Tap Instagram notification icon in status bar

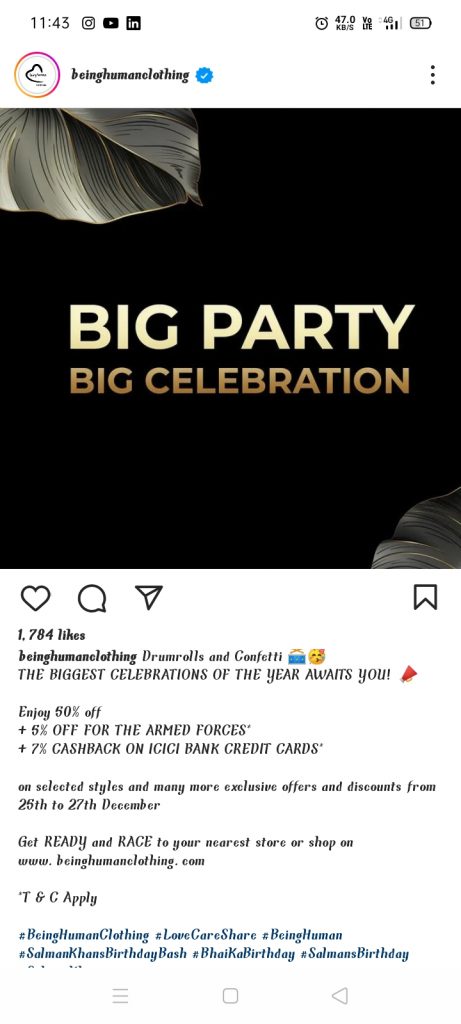click(x=88, y=23)
